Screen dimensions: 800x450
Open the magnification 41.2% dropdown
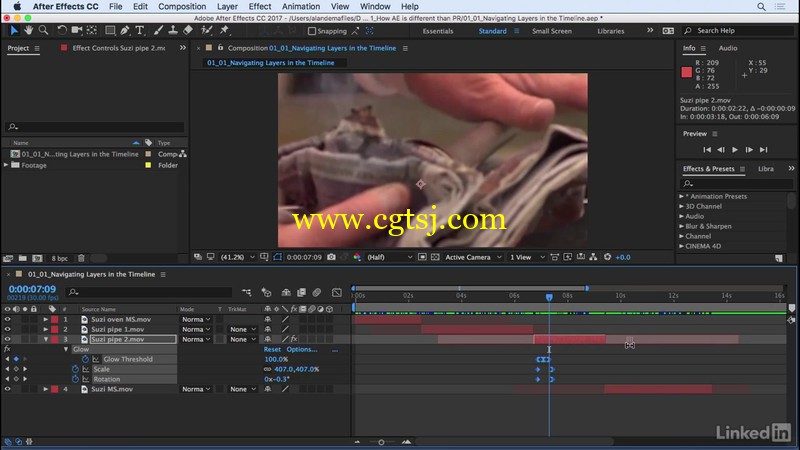click(x=237, y=257)
